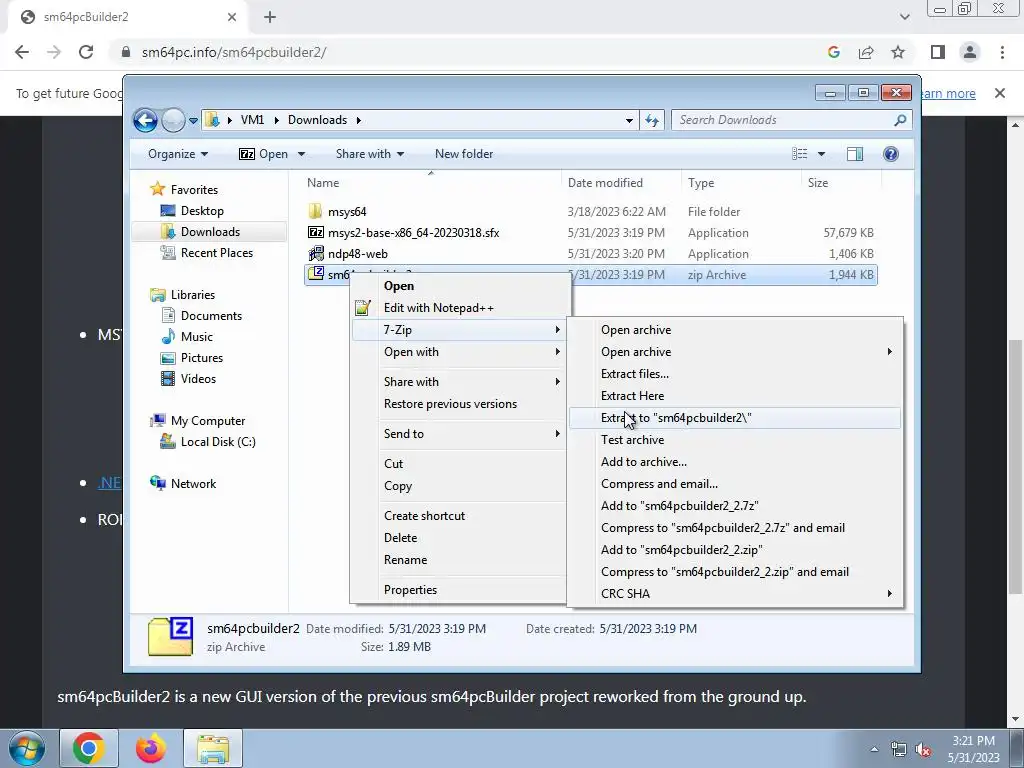Bookmark the page with the star icon
1024x768 pixels.
(x=898, y=52)
